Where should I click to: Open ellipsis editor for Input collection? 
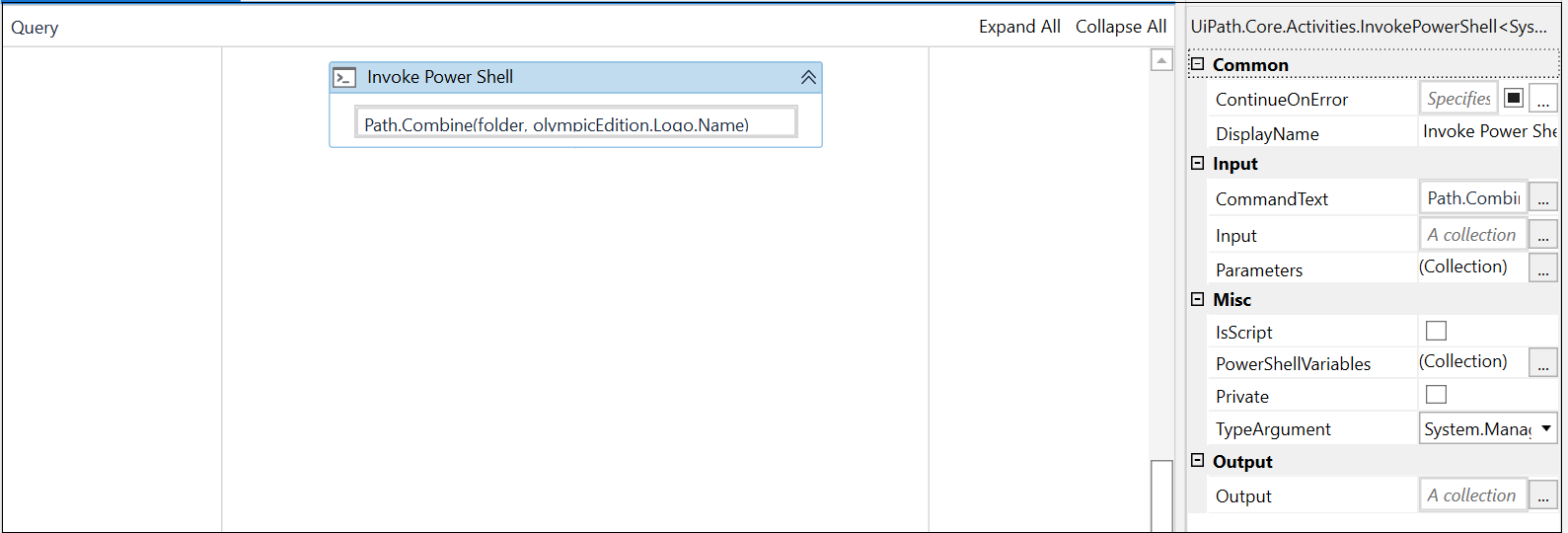1543,235
